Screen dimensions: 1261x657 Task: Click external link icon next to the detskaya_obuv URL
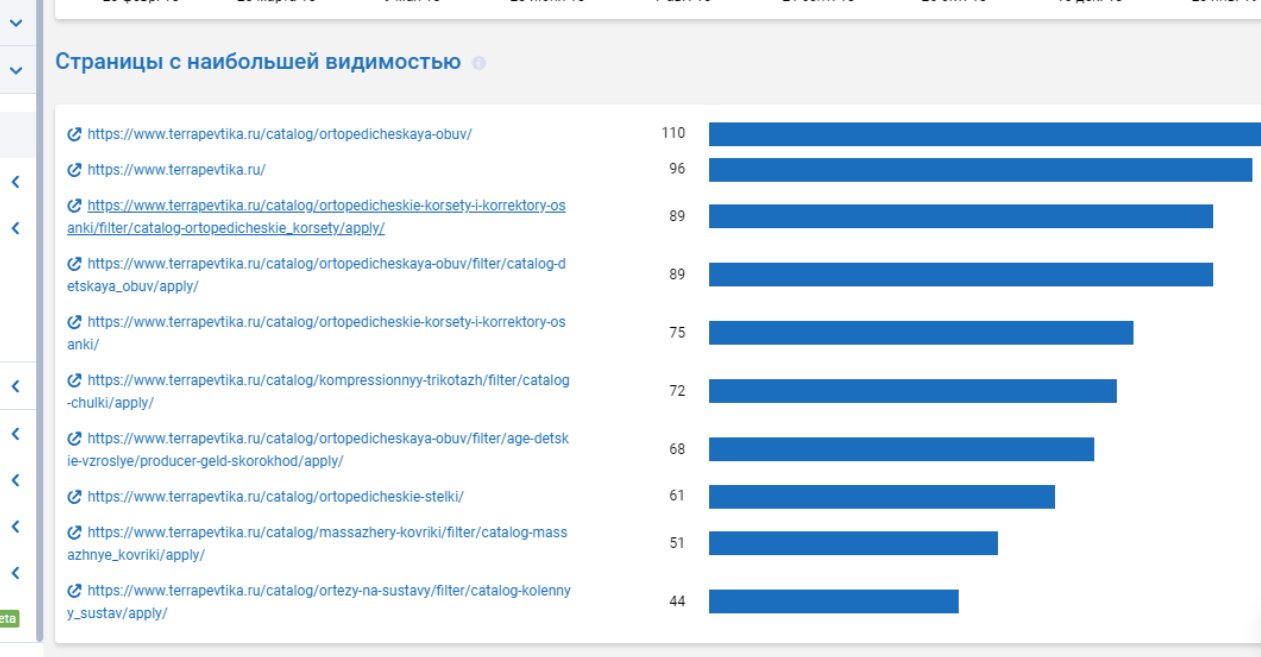click(x=74, y=264)
